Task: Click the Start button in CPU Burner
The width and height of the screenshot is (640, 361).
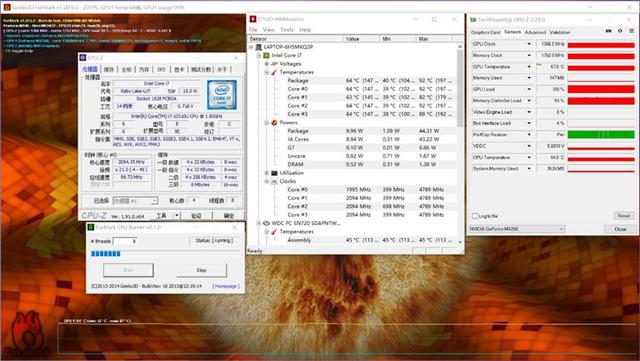Action: coord(128,270)
